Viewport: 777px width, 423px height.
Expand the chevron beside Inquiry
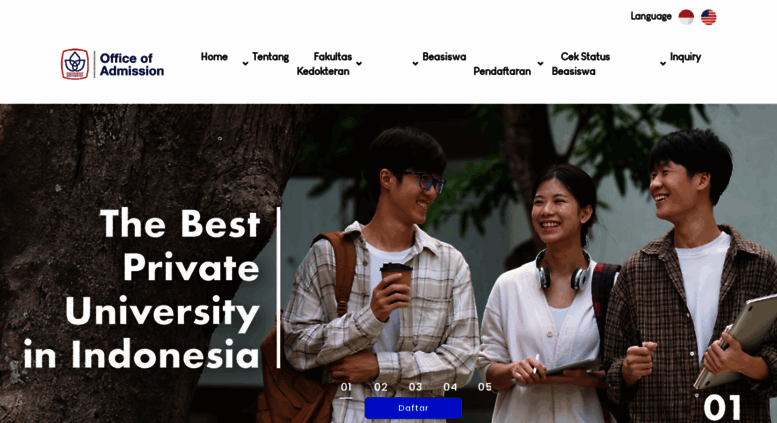tap(663, 63)
